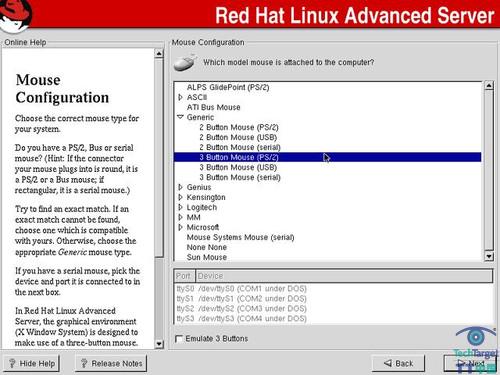500x375 pixels.
Task: Click the MM group label
Action: (x=193, y=217)
